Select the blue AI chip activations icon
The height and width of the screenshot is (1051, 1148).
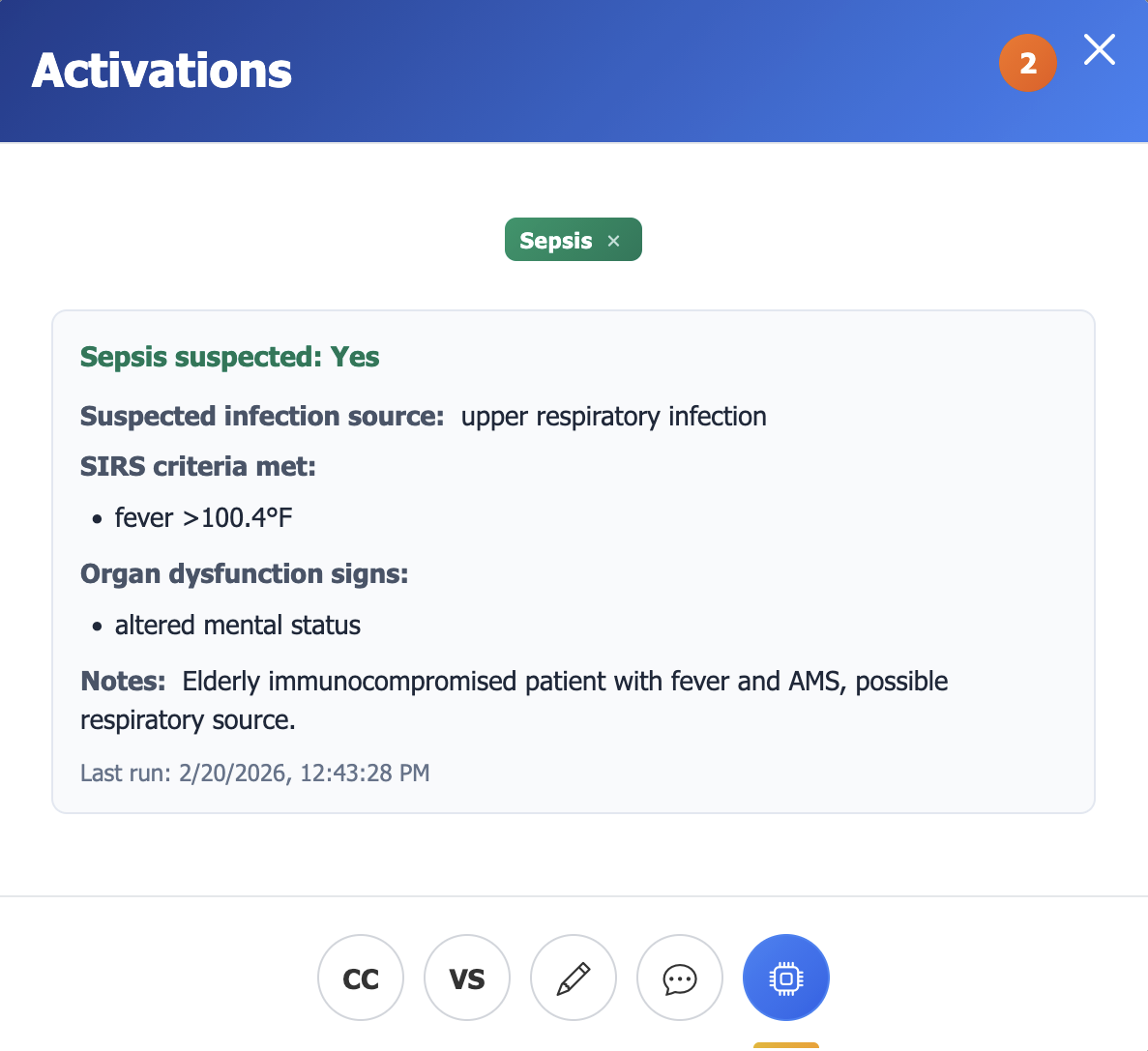coord(786,978)
